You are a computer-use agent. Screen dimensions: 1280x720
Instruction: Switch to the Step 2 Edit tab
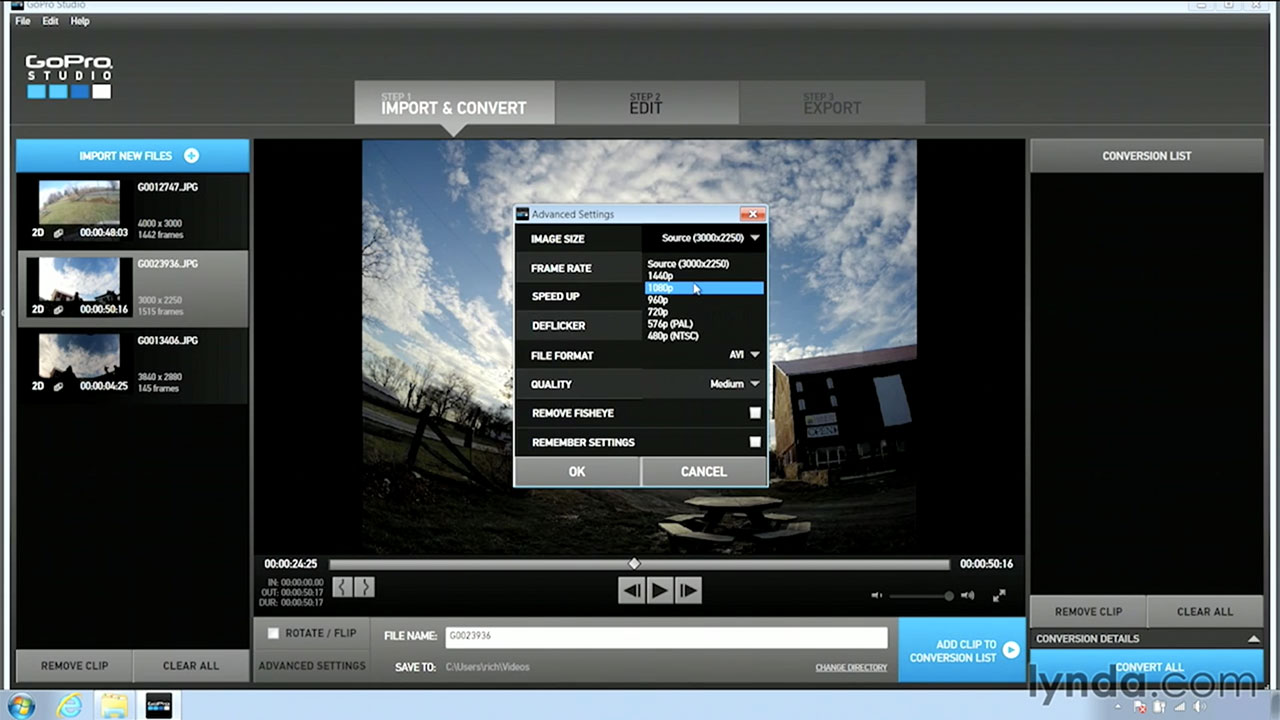click(645, 102)
